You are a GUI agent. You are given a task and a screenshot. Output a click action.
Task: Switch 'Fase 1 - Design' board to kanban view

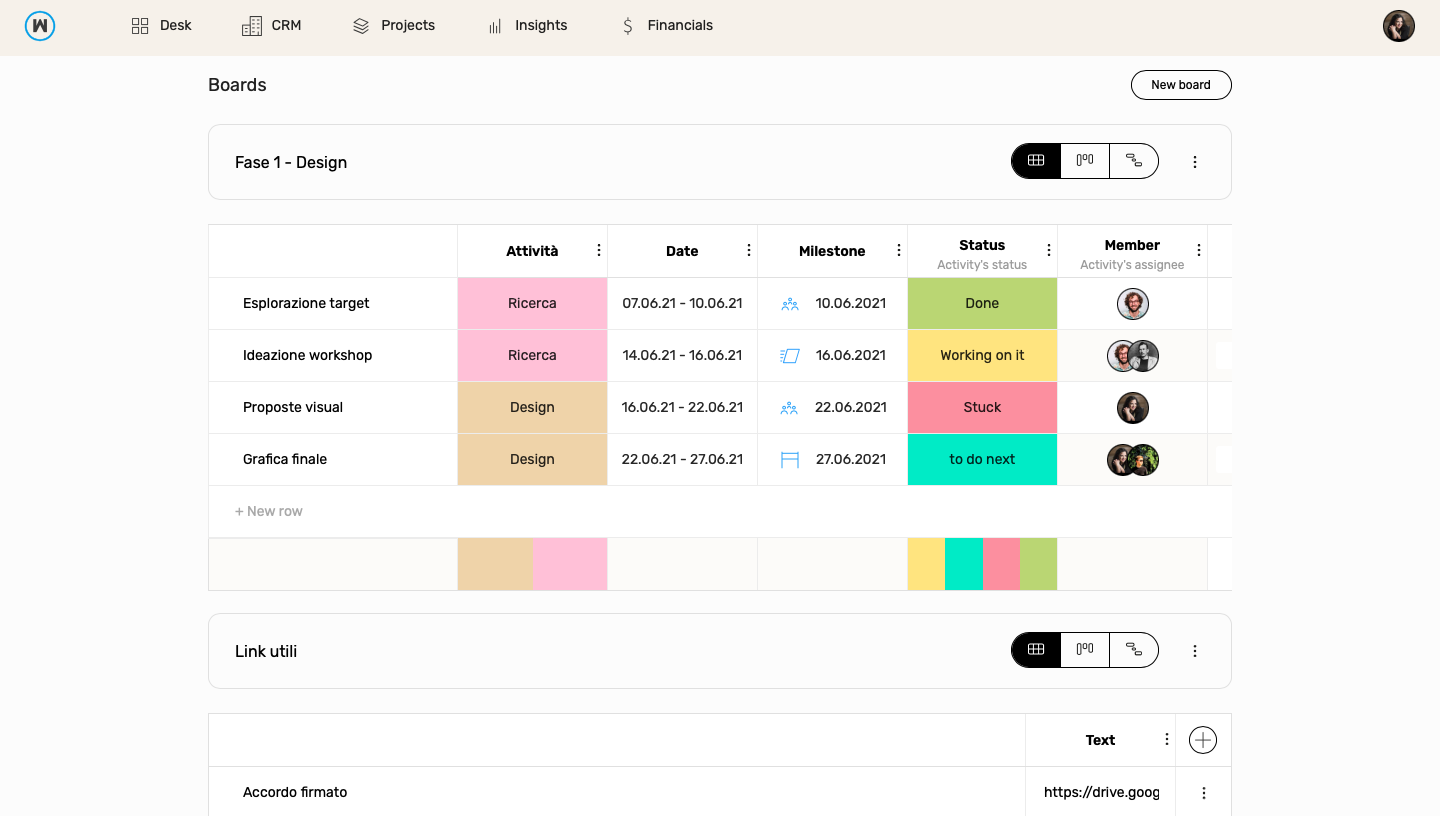point(1084,160)
